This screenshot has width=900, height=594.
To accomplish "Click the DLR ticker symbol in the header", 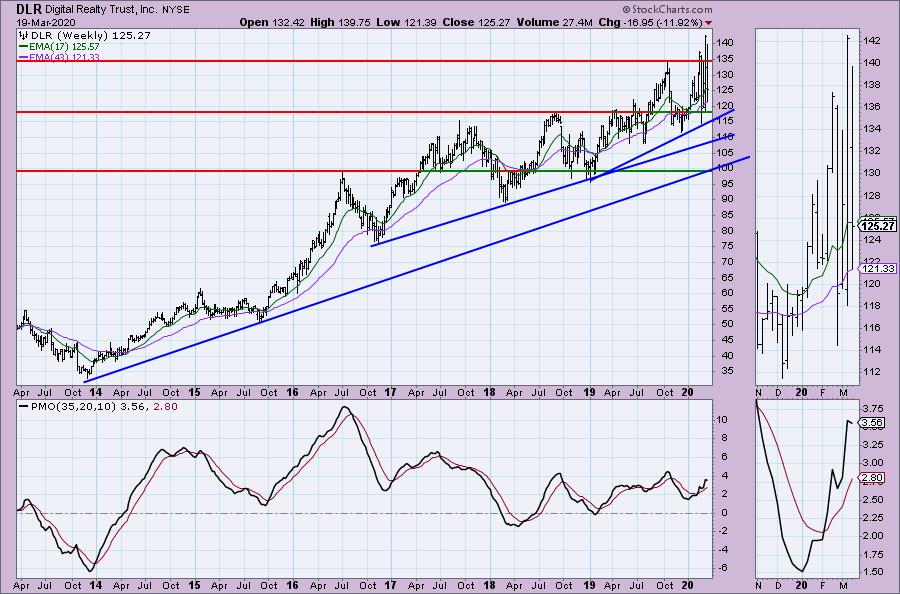I will (x=28, y=9).
